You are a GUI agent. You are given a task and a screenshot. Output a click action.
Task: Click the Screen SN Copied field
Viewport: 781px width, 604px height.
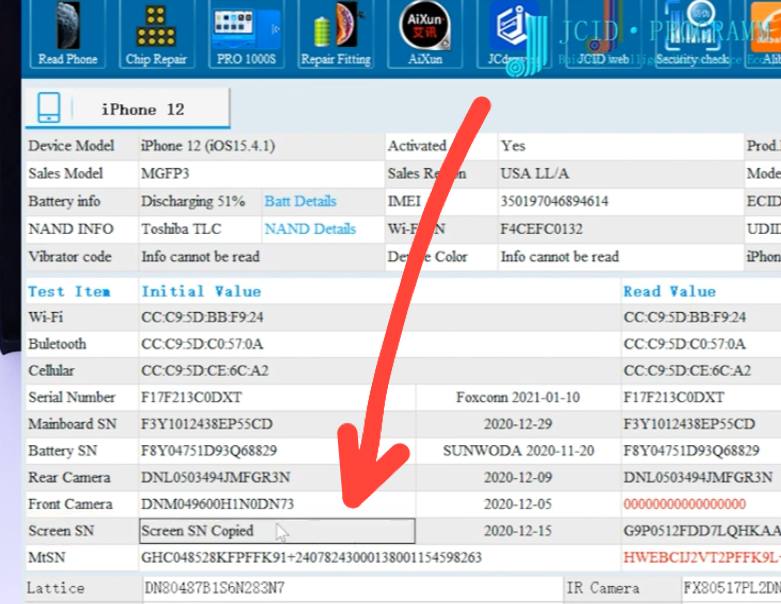pyautogui.click(x=277, y=531)
